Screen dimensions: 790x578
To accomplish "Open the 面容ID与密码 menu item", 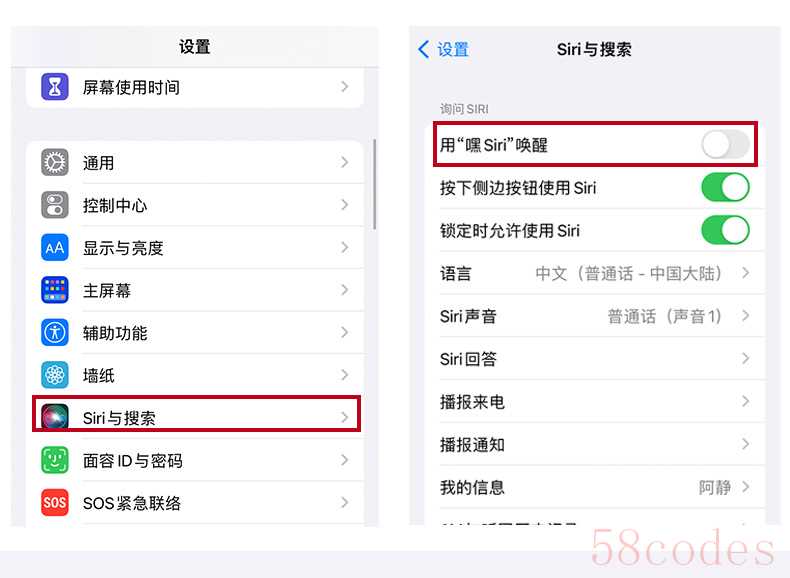I will click(195, 460).
